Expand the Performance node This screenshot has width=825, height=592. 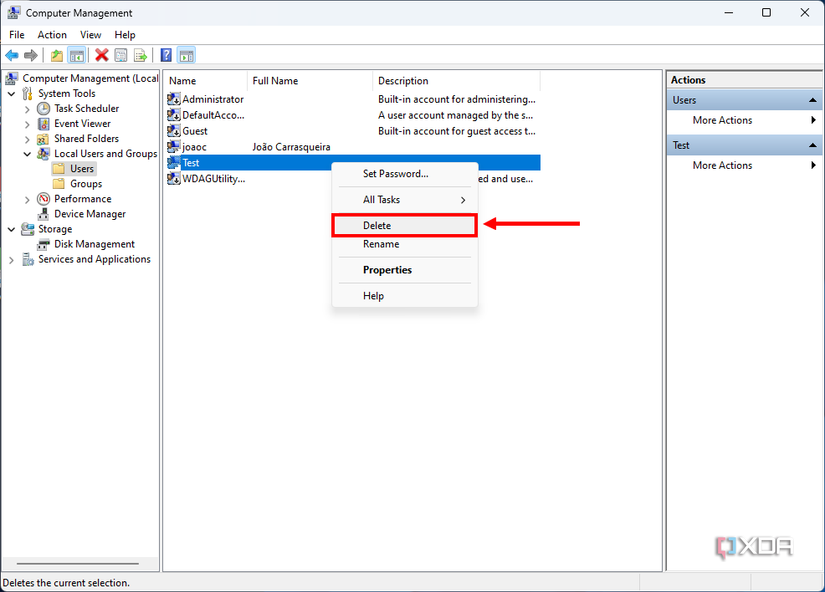(x=27, y=199)
